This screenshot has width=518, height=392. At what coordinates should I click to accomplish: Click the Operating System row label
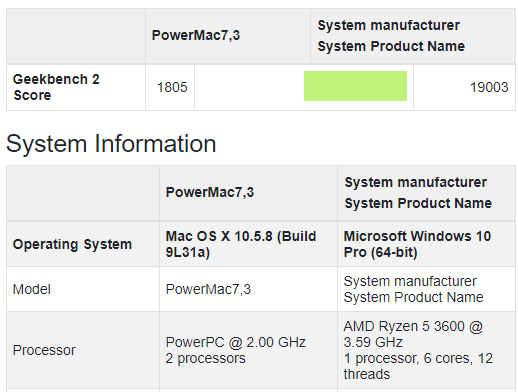click(x=72, y=244)
